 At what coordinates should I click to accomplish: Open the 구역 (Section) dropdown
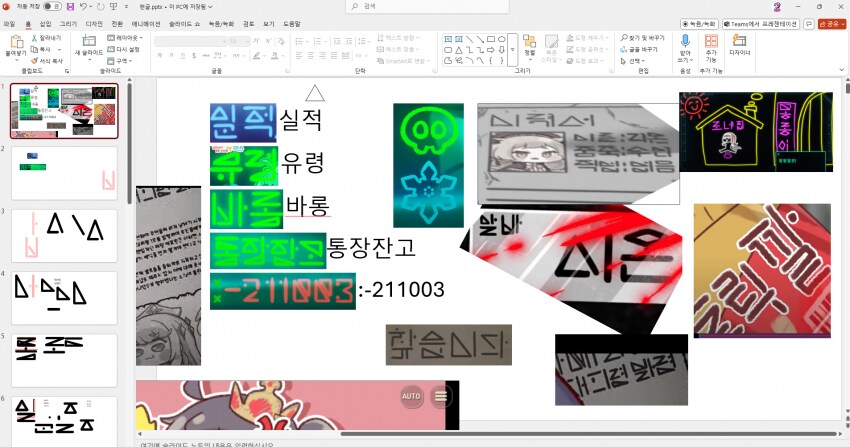pyautogui.click(x=120, y=61)
